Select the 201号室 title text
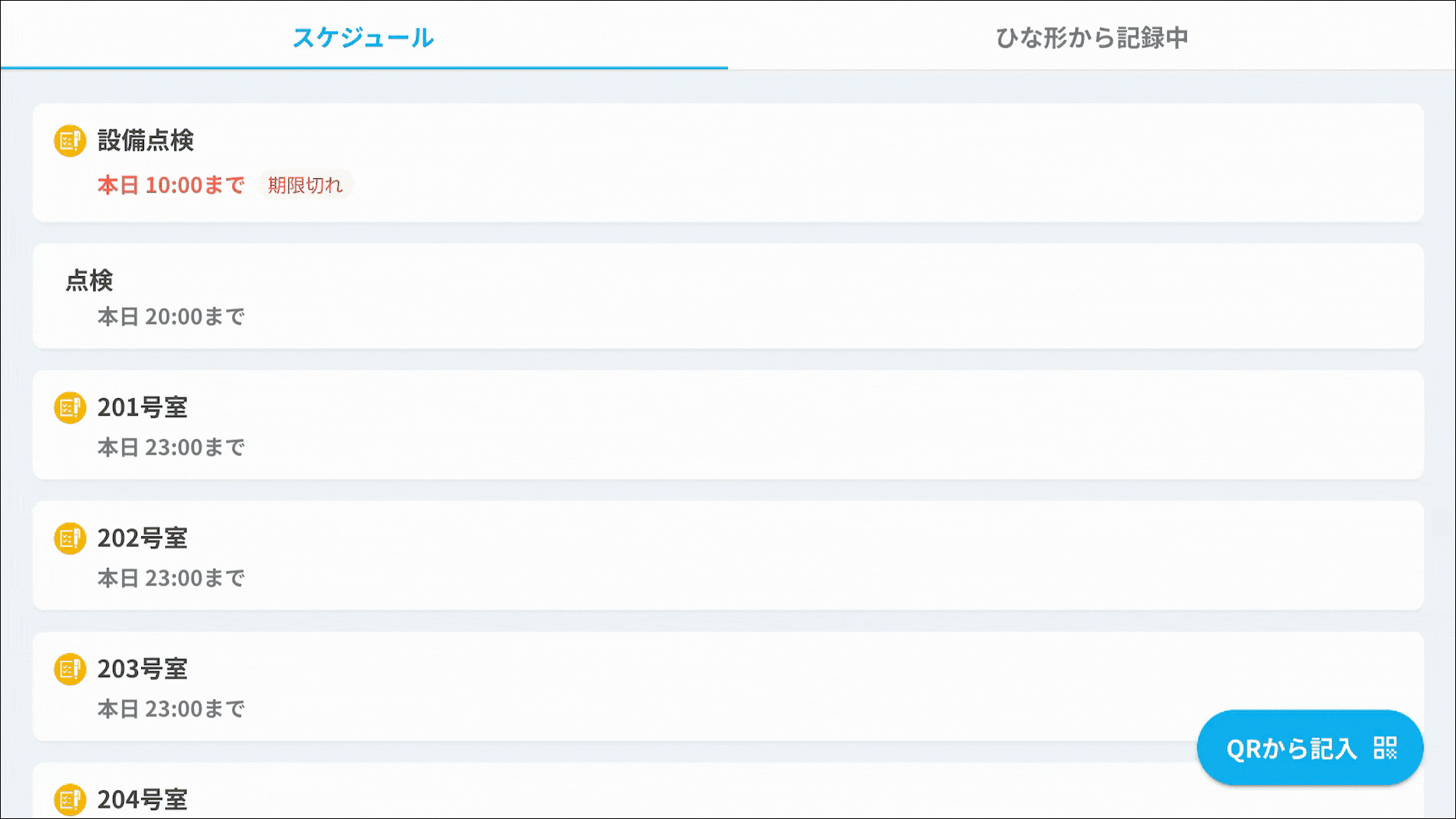Screen dimensions: 1456x819 143,408
